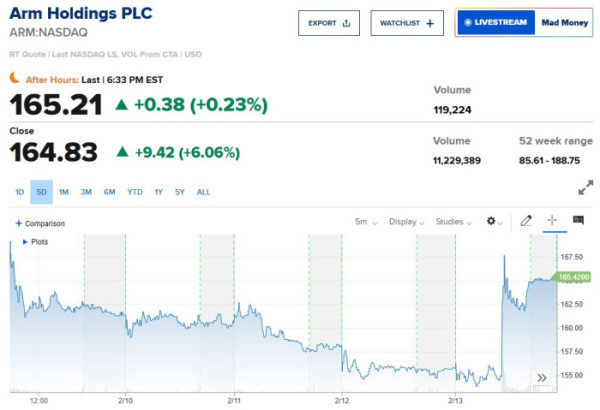Open the 5m interval dropdown

366,222
